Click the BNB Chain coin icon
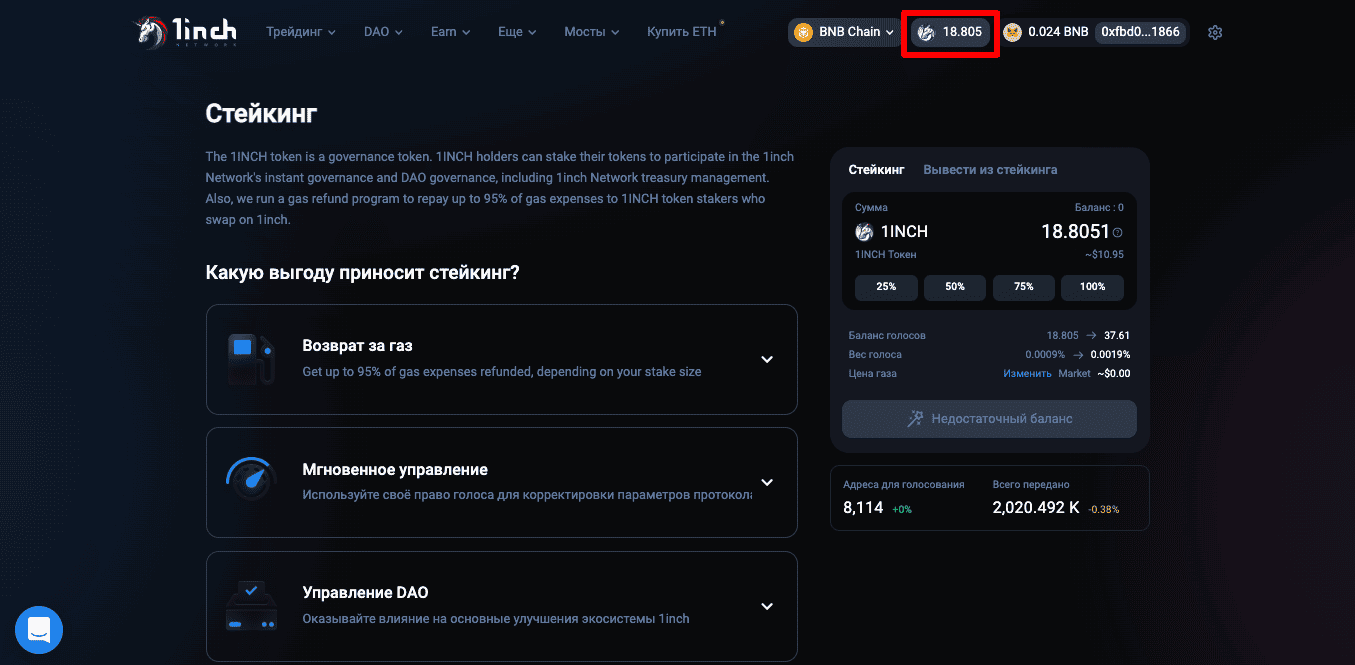The height and width of the screenshot is (665, 1355). 803,32
